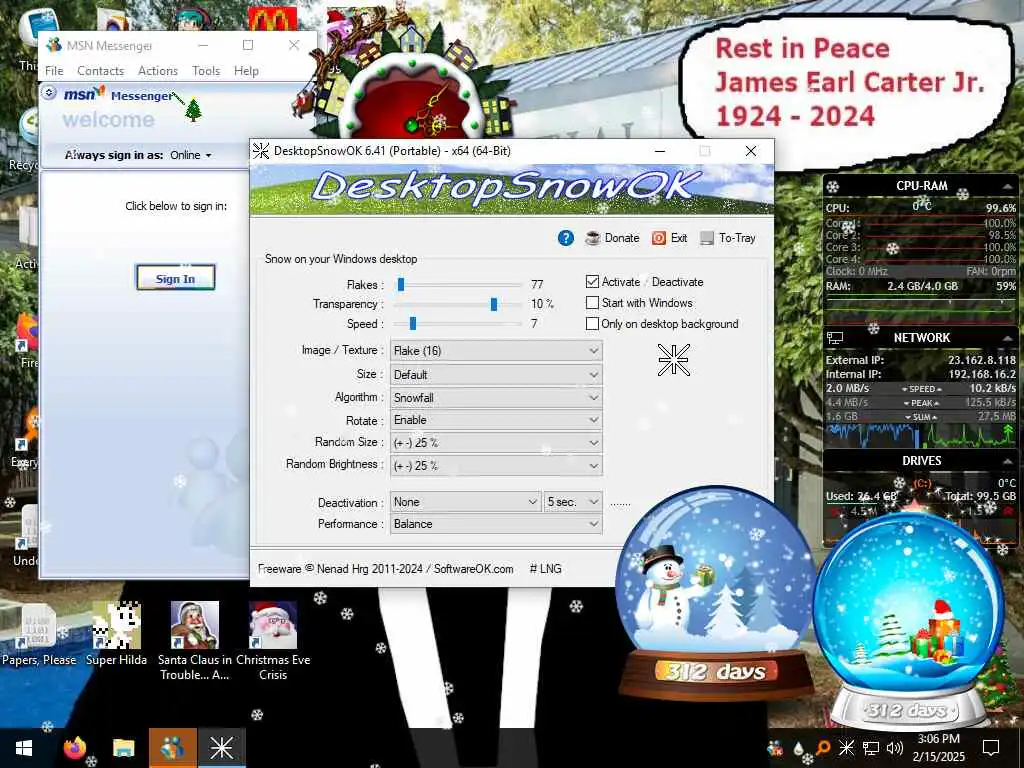Screen dimensions: 1024x768
Task: Collapse the NETWORK widget panel
Action: (1008, 338)
